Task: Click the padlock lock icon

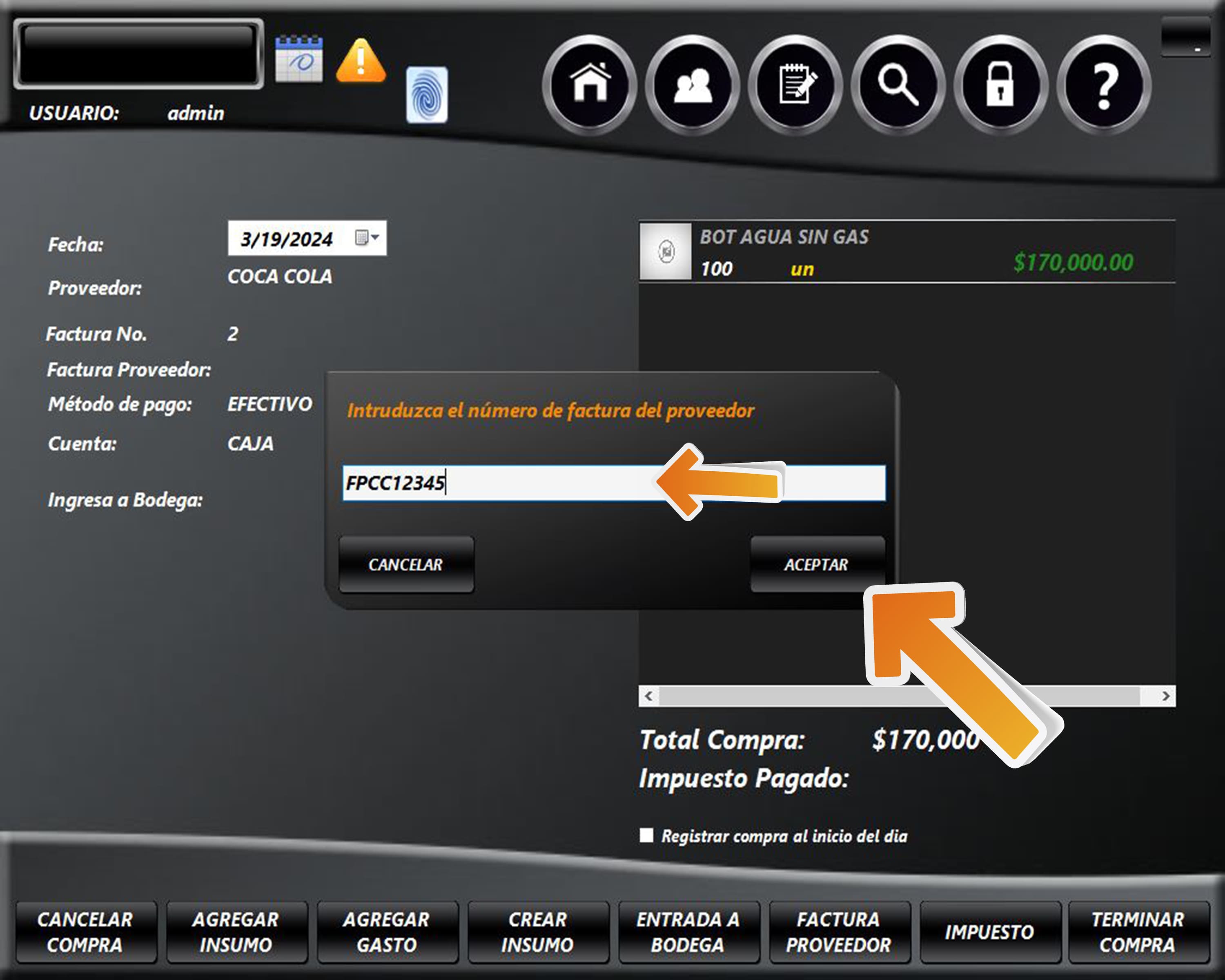Action: tap(1000, 85)
